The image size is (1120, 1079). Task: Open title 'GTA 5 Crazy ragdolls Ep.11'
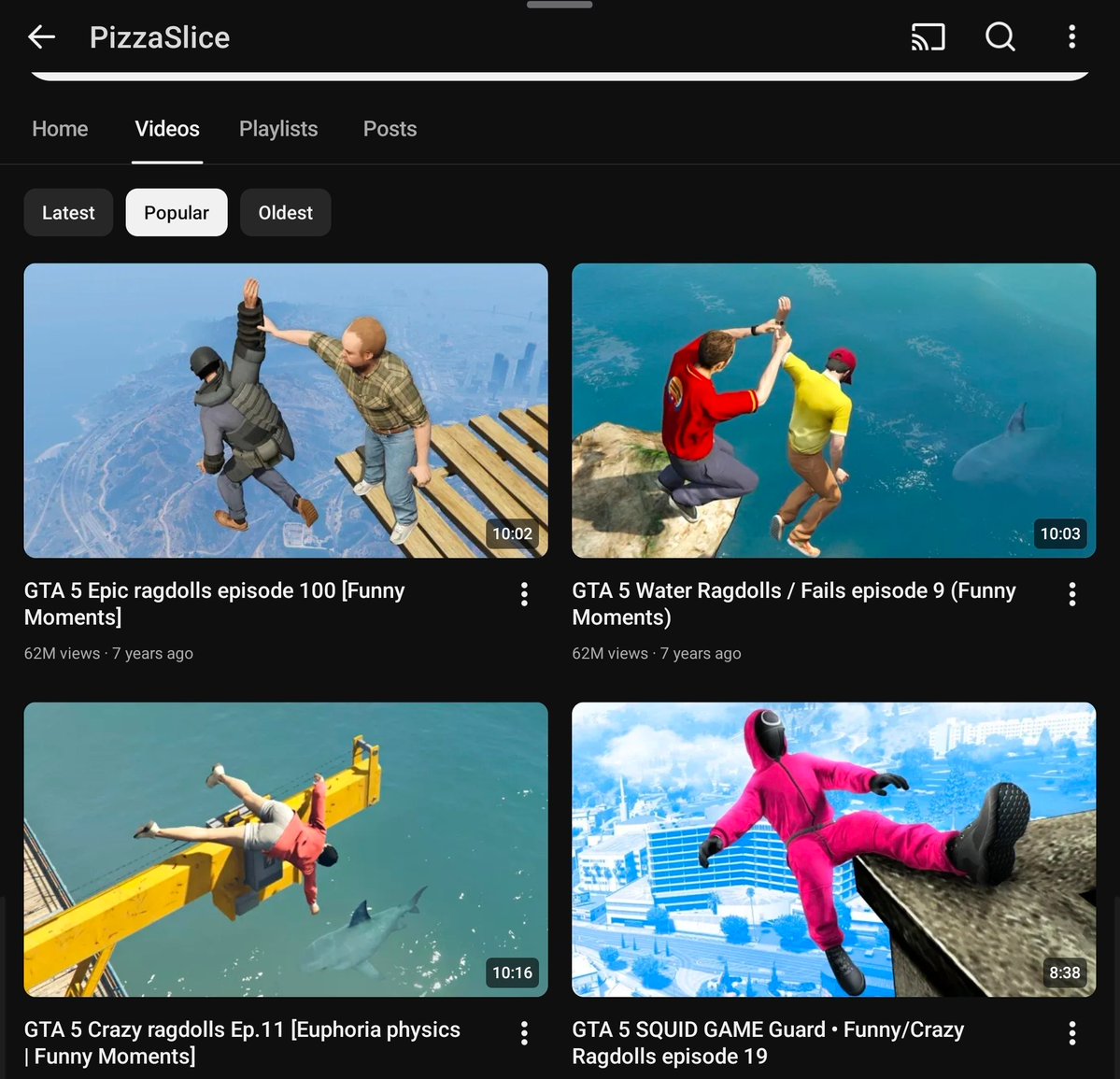click(x=242, y=1043)
